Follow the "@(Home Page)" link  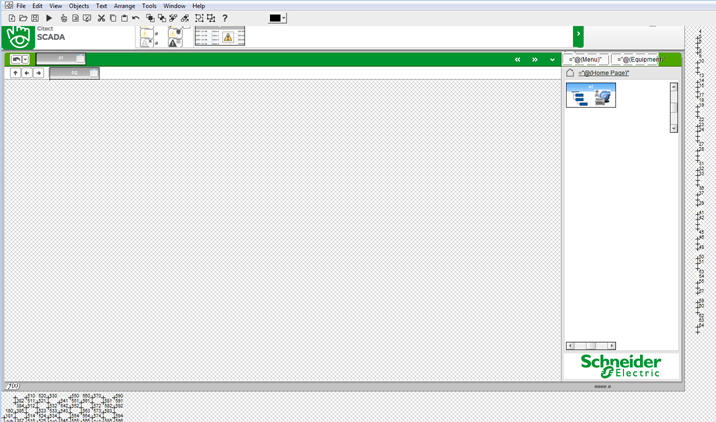tap(604, 73)
